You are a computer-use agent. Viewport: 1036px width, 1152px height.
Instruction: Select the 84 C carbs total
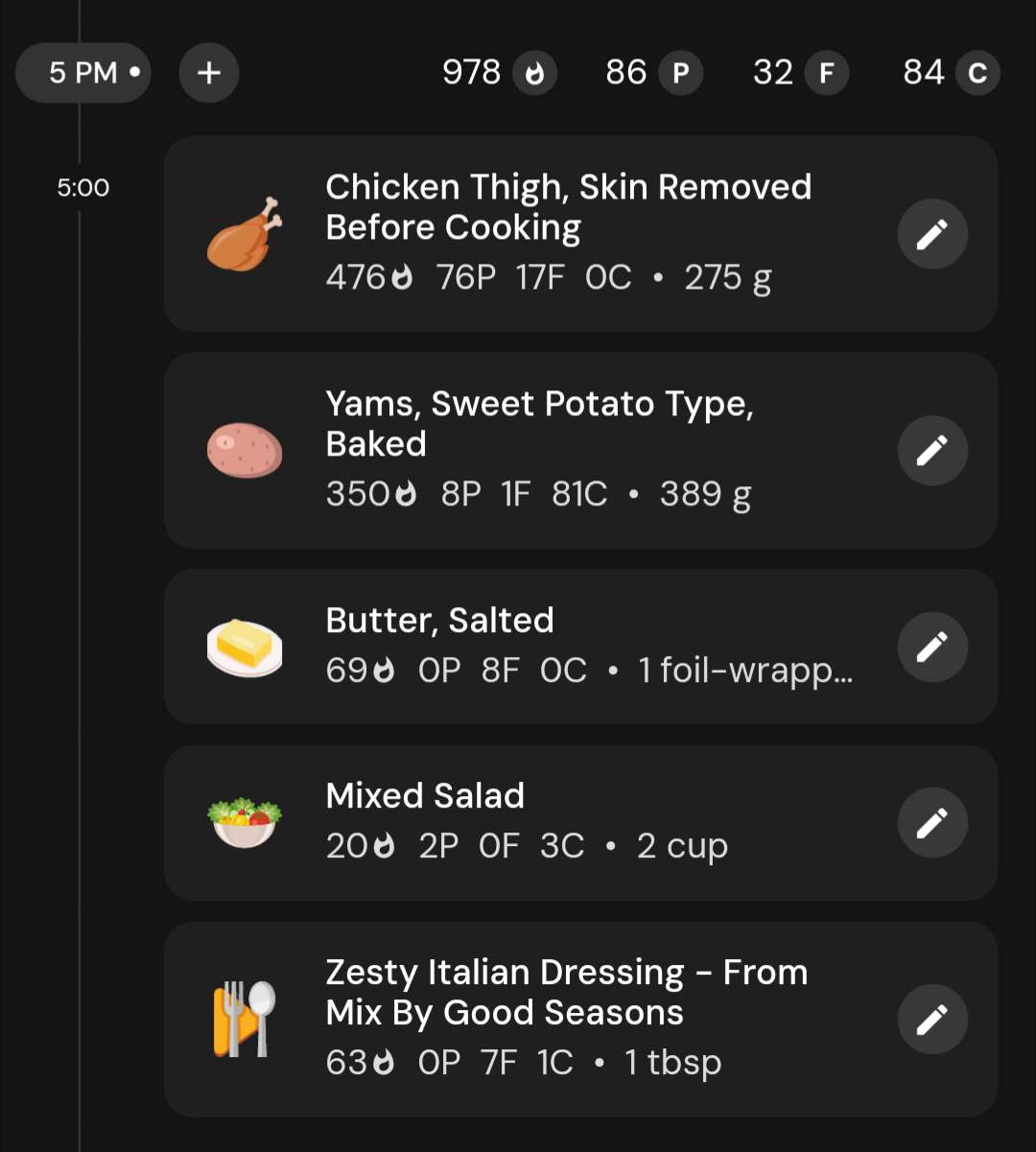click(x=952, y=73)
